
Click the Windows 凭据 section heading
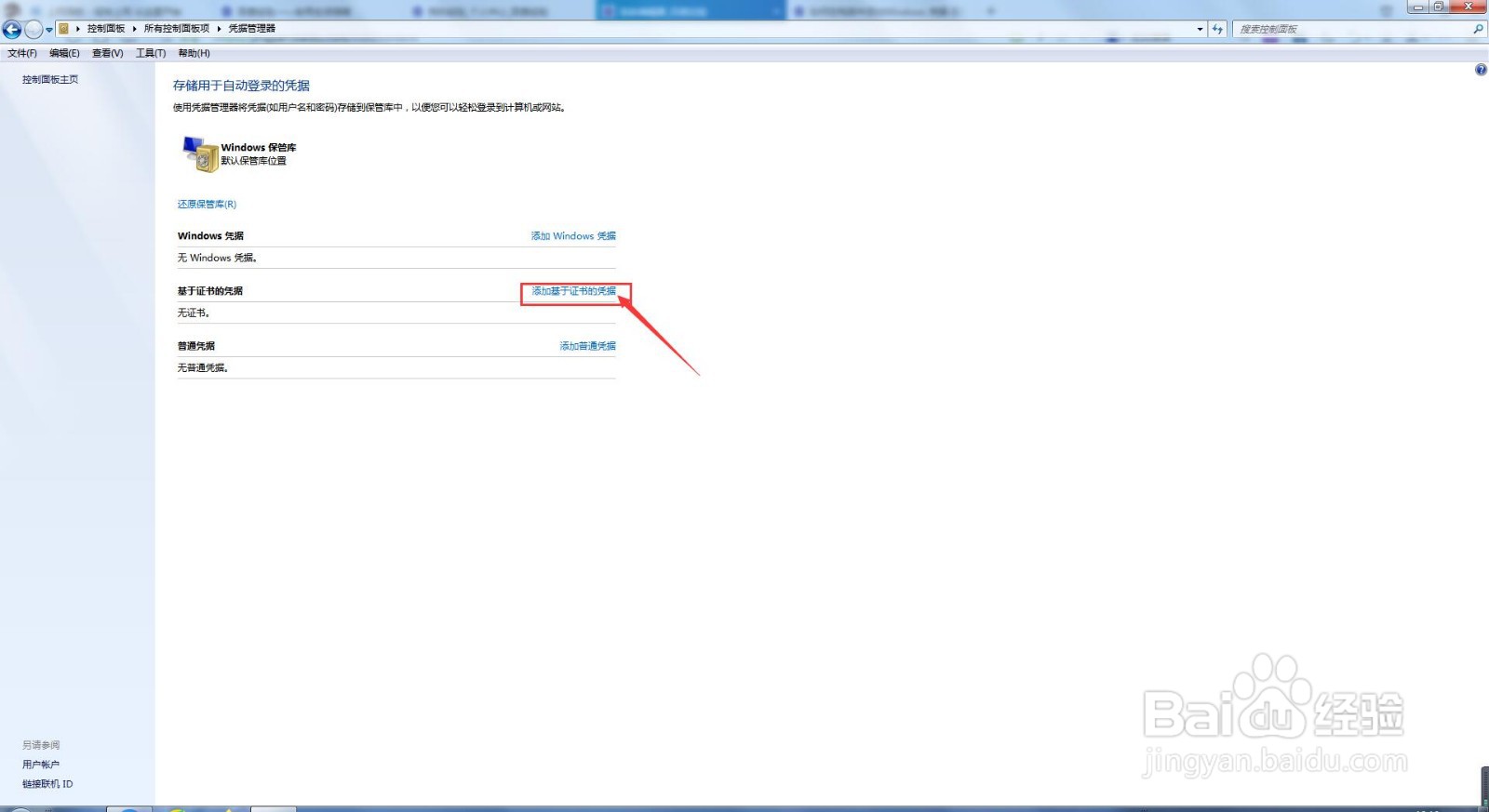210,236
